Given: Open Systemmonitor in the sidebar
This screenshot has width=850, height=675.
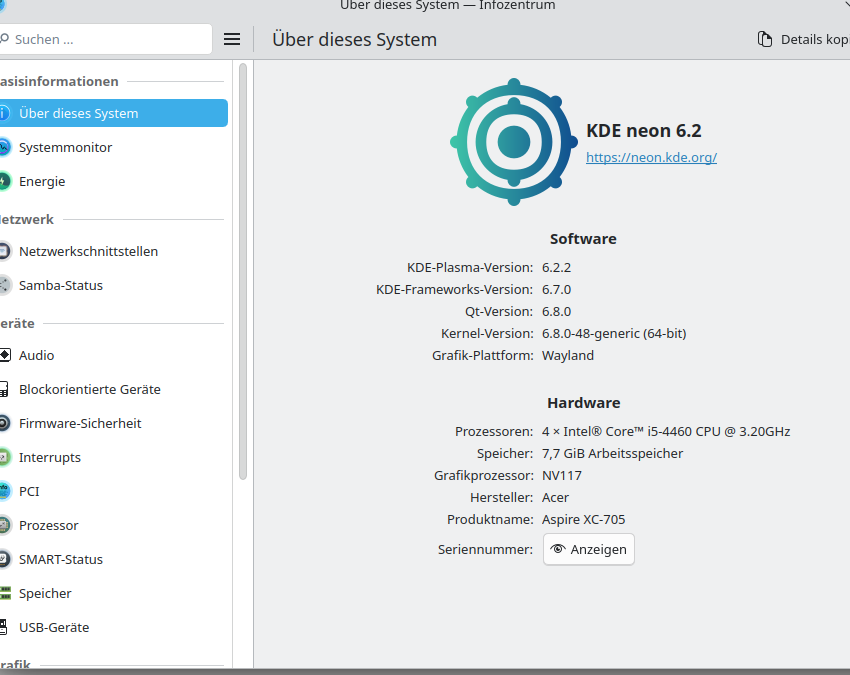Looking at the screenshot, I should pos(112,147).
